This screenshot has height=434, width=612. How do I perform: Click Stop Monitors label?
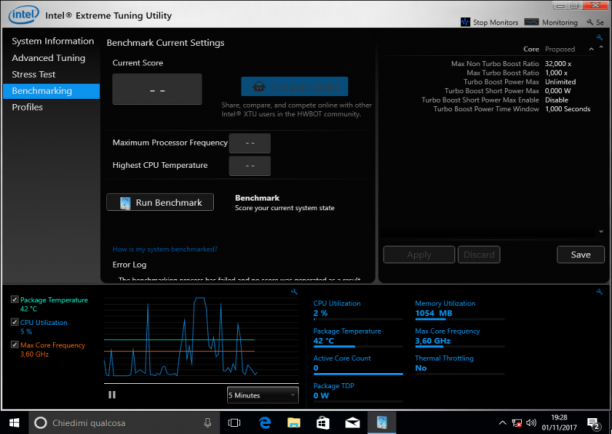tap(495, 22)
